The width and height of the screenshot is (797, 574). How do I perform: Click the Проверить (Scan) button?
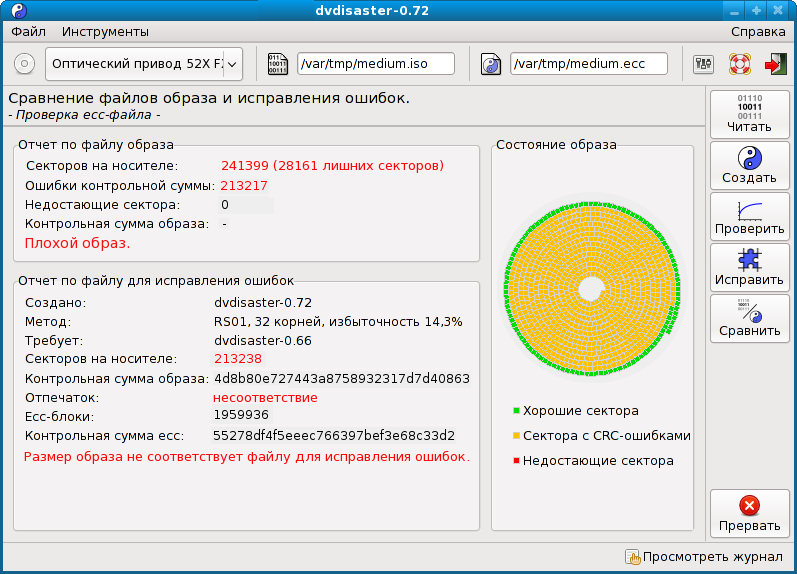[749, 217]
